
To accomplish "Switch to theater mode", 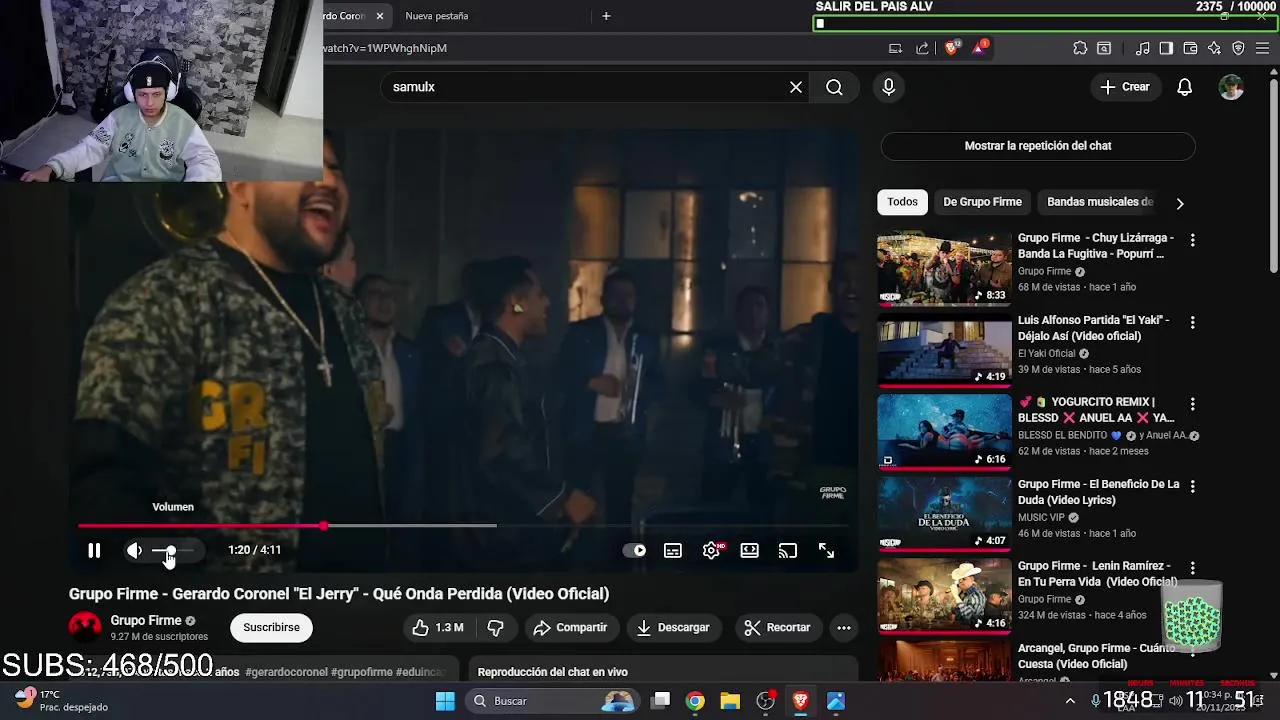I will 749,550.
